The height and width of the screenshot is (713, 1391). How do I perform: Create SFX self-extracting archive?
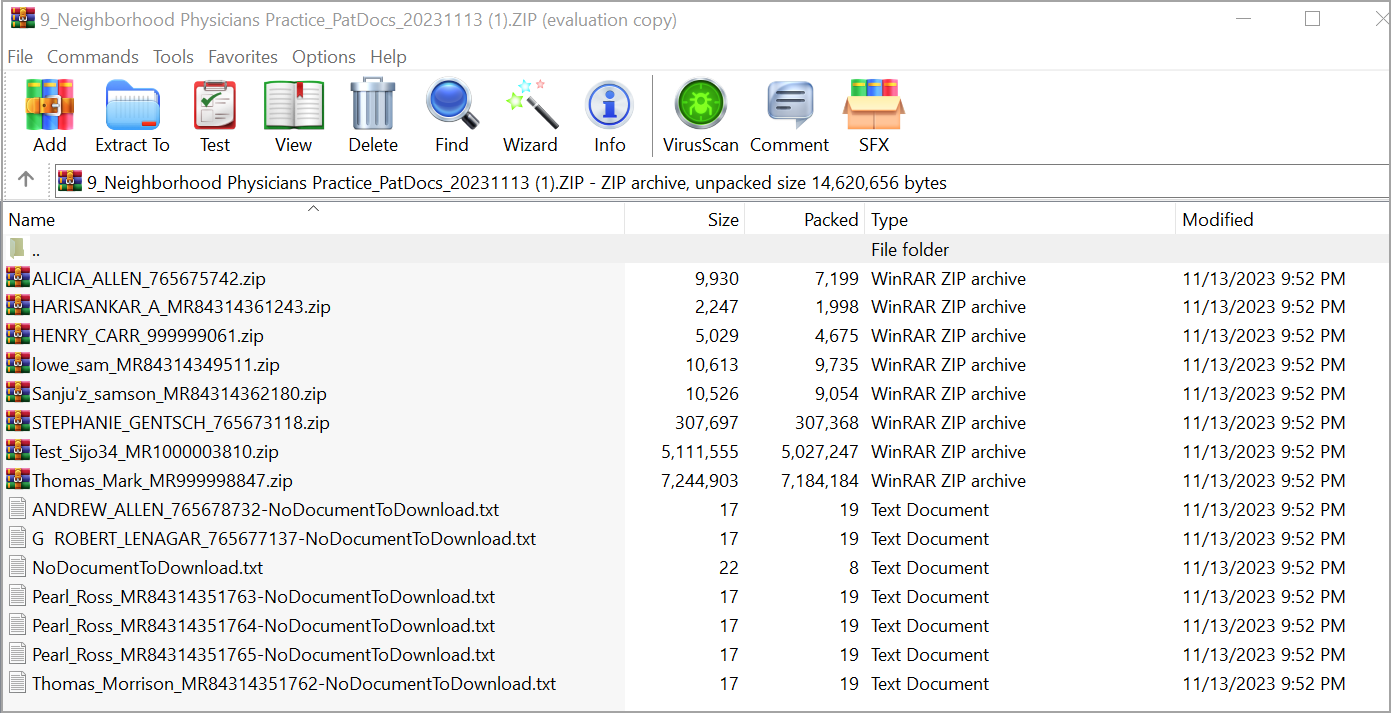[874, 117]
